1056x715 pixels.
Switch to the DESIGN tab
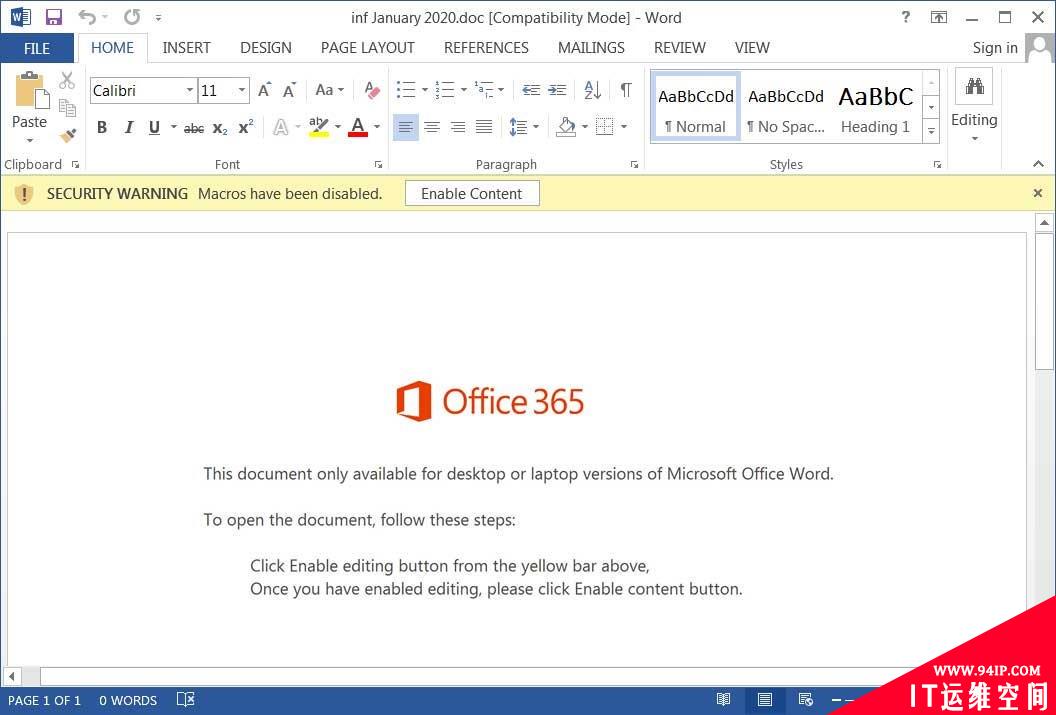click(266, 48)
